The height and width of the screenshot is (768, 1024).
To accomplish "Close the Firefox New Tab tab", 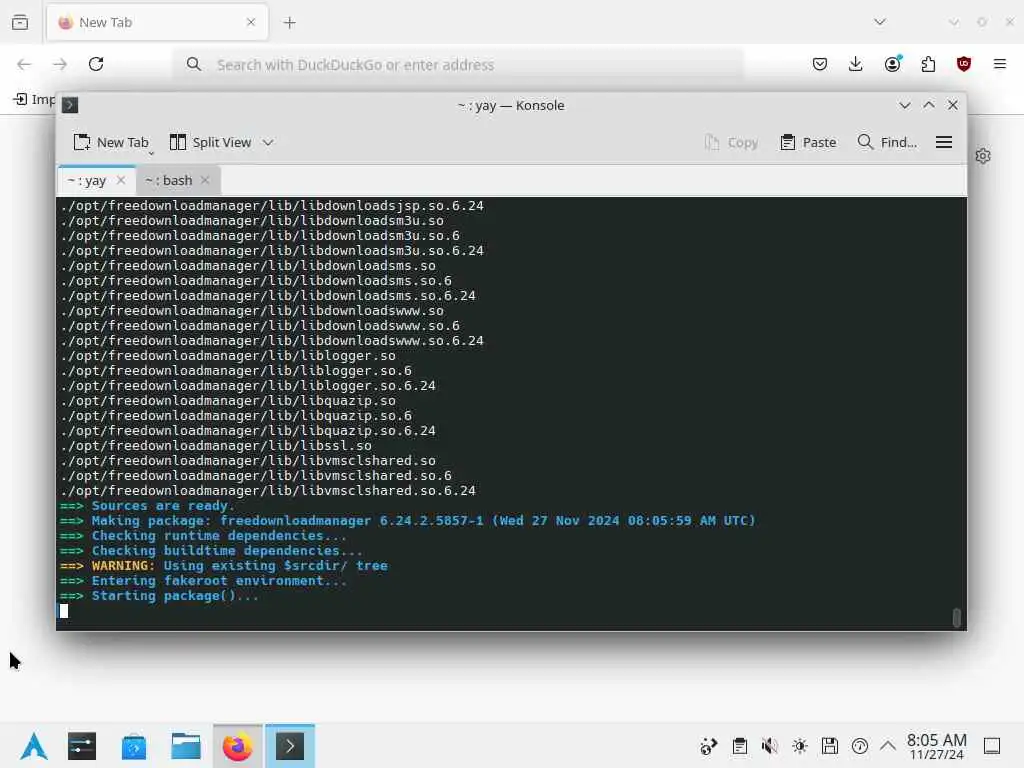I will [251, 23].
